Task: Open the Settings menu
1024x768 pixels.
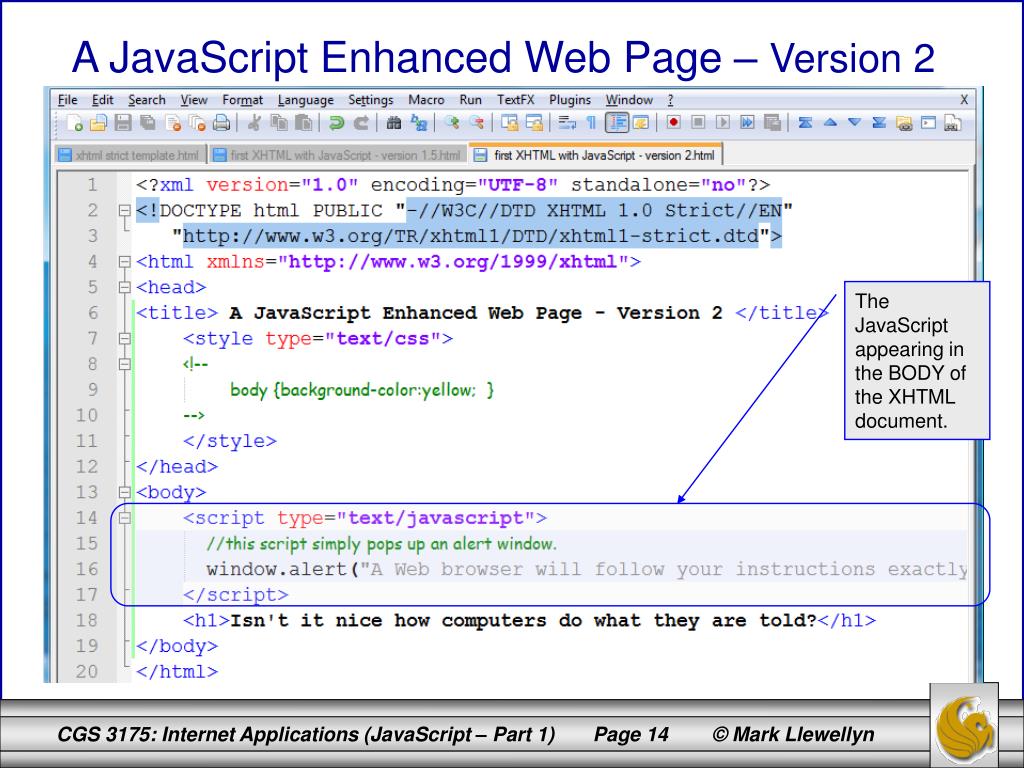Action: 370,100
